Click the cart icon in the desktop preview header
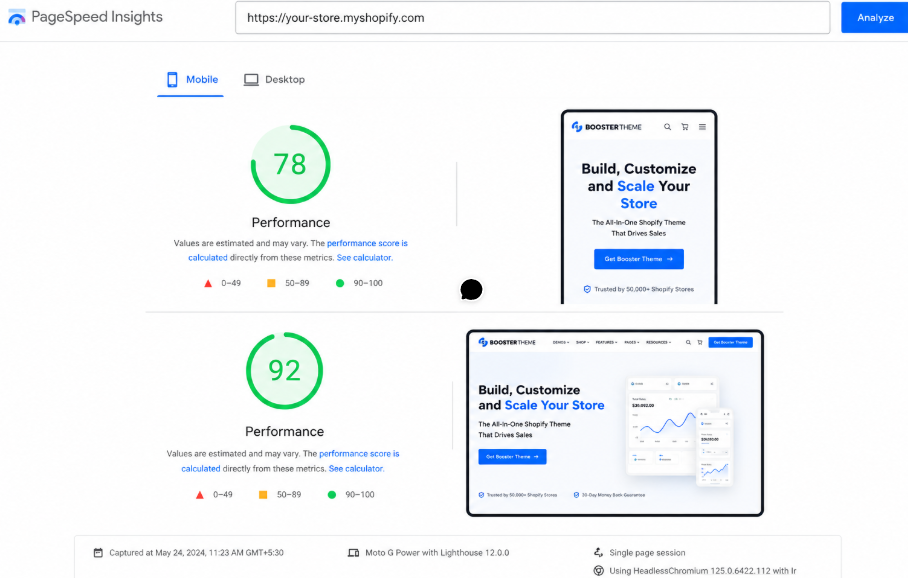This screenshot has height=578, width=908. coord(700,342)
